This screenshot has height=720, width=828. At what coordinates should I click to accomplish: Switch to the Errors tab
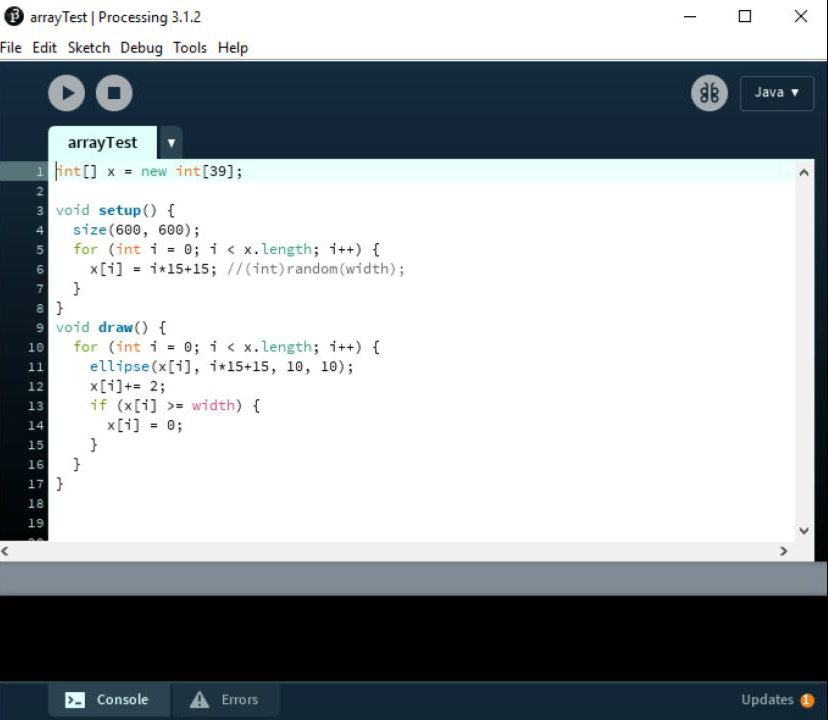(225, 700)
